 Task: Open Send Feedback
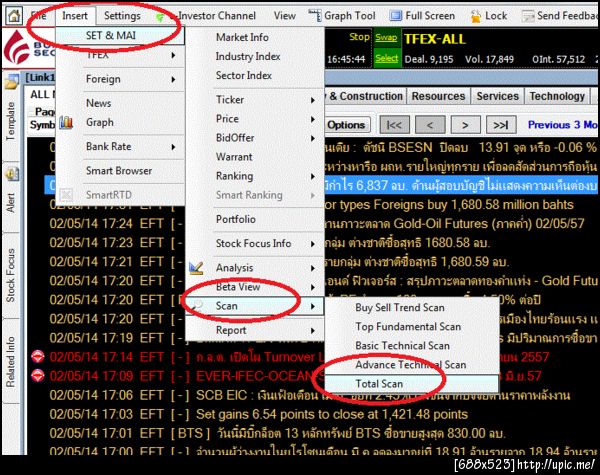(x=559, y=16)
